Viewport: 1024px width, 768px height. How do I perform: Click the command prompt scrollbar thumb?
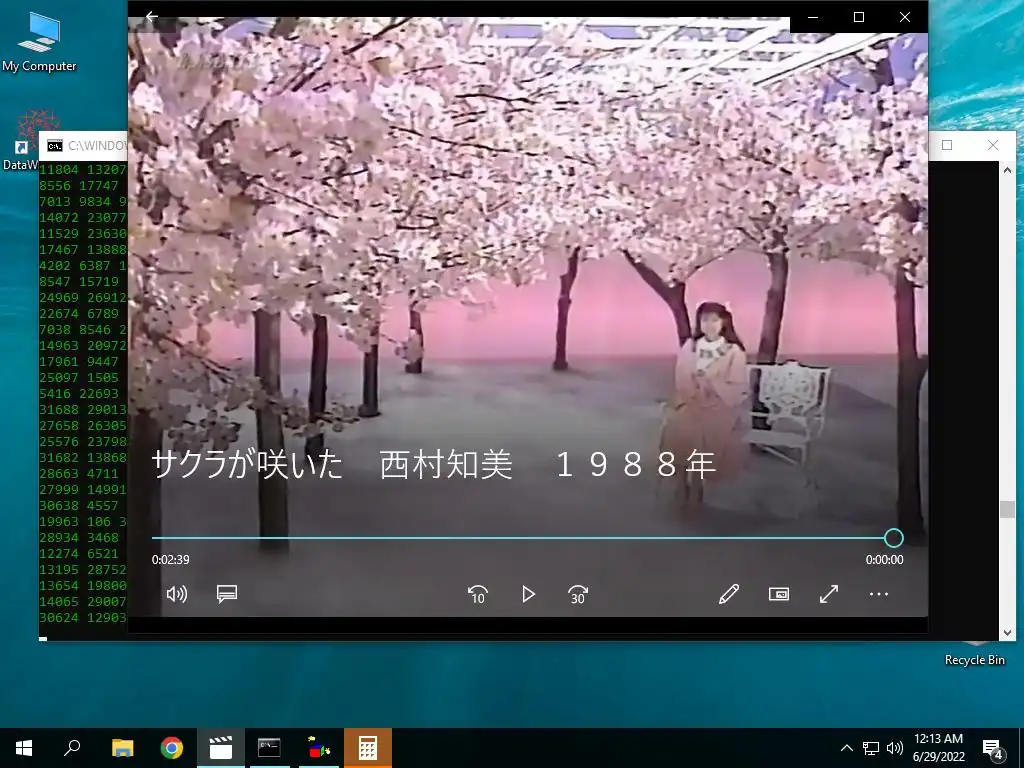1007,509
